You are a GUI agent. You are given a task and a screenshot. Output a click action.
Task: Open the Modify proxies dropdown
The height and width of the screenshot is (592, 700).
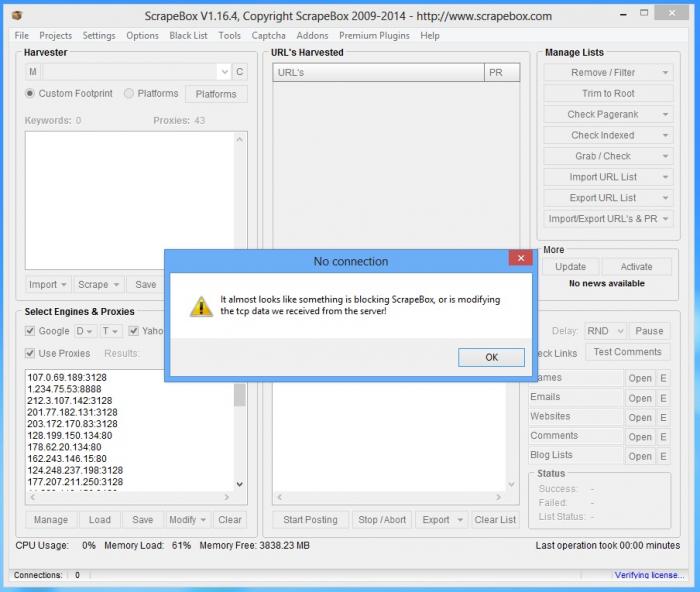pos(187,520)
